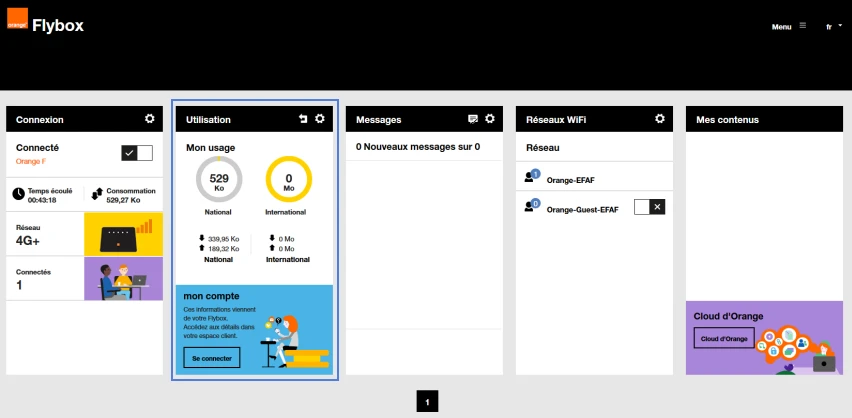Click the Consommation arrows icon
Screen dimensions: 852x418
(x=97, y=194)
